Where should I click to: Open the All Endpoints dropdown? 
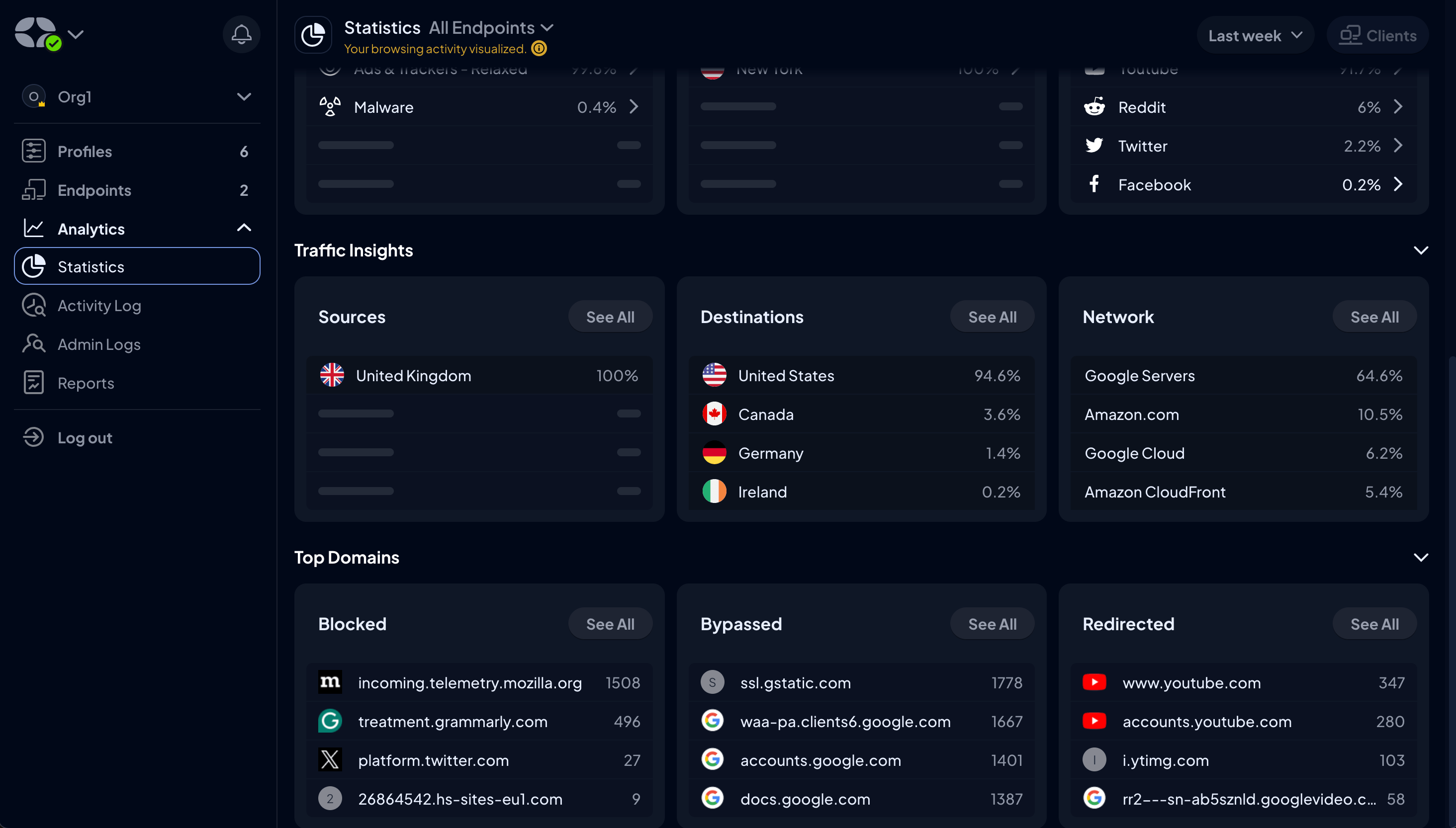click(489, 26)
